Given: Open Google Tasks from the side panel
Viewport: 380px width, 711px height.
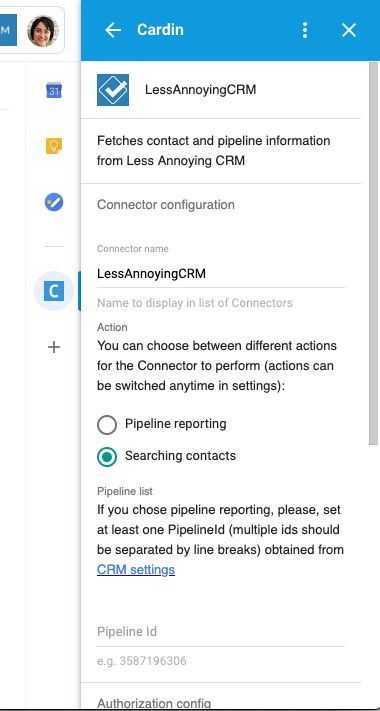Looking at the screenshot, I should 54,202.
